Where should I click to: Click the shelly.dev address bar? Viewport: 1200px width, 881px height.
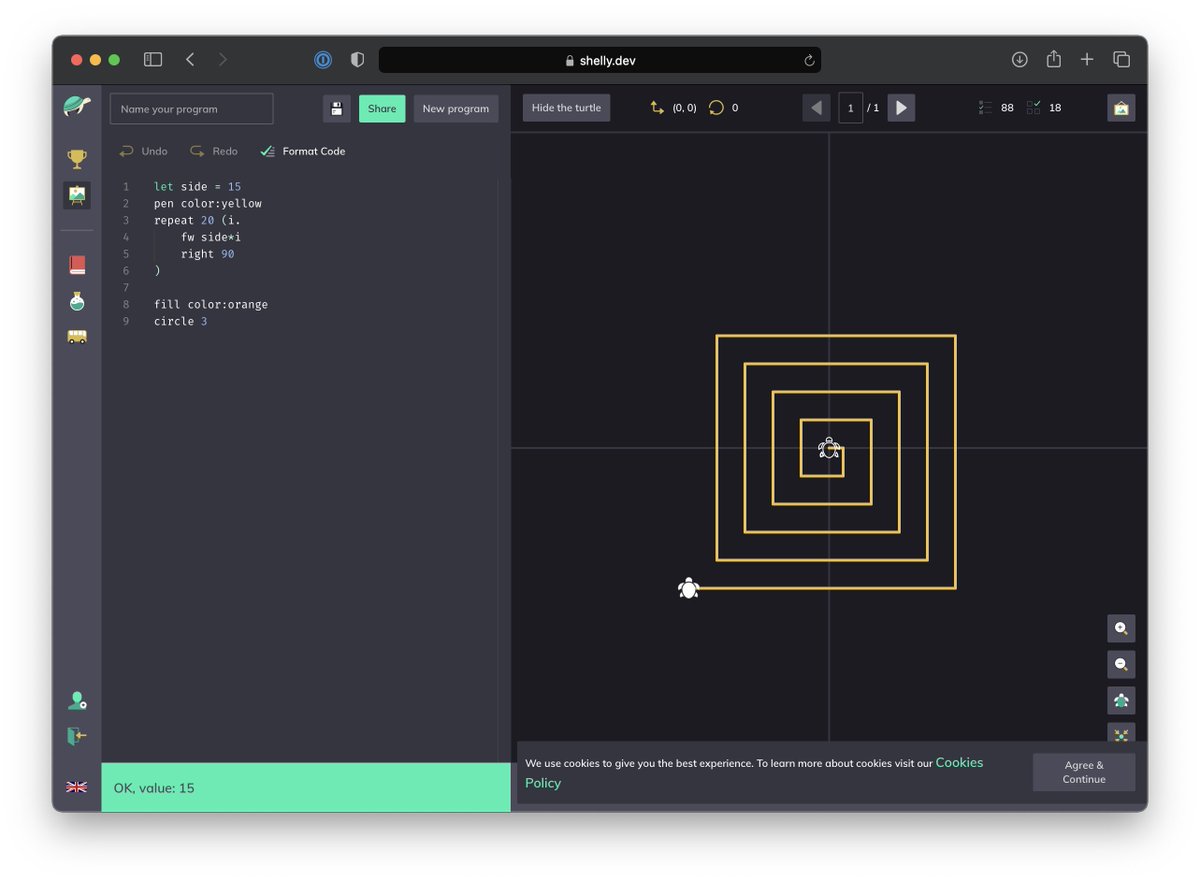pos(600,60)
